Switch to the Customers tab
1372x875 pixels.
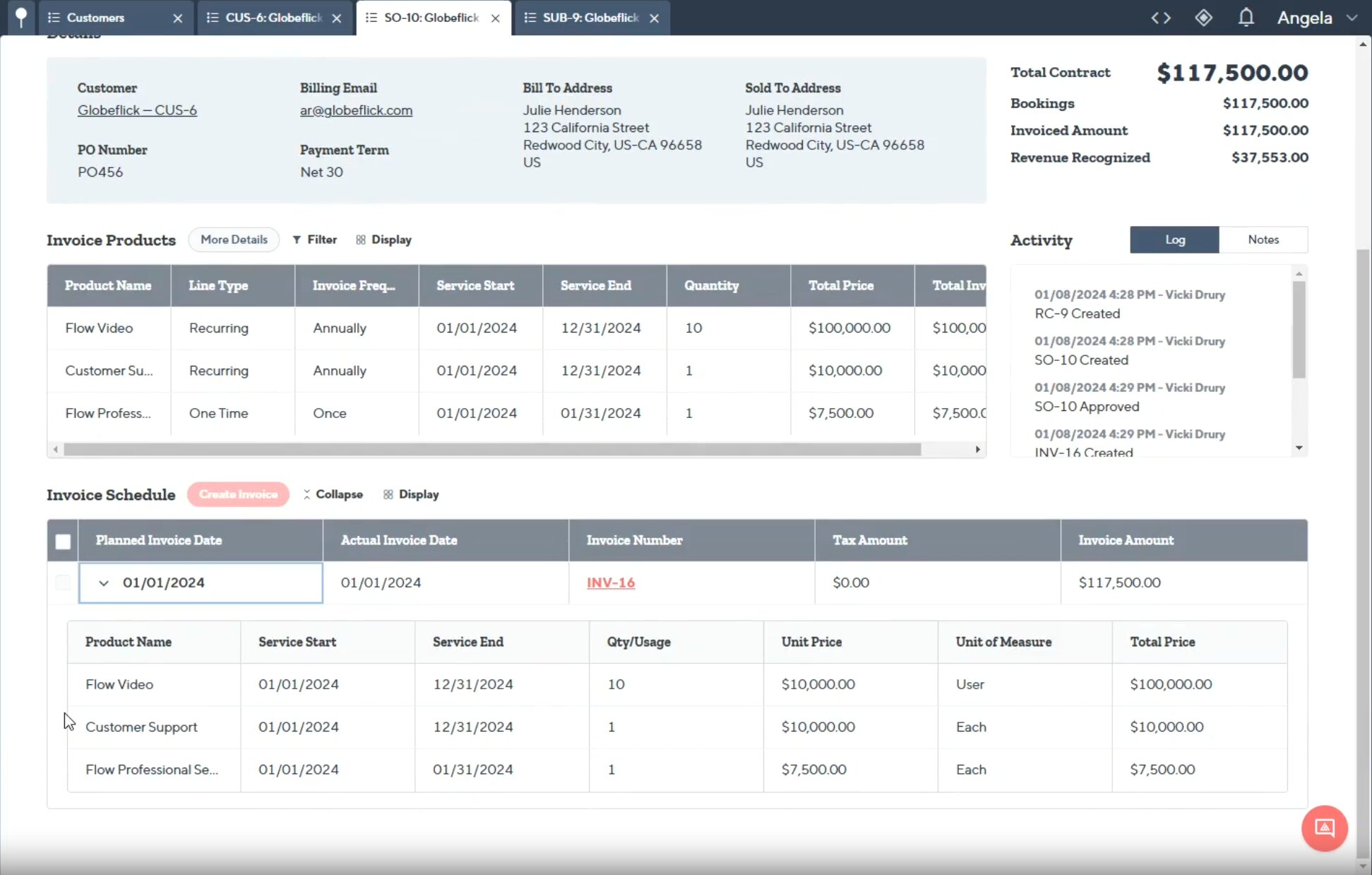[x=95, y=18]
